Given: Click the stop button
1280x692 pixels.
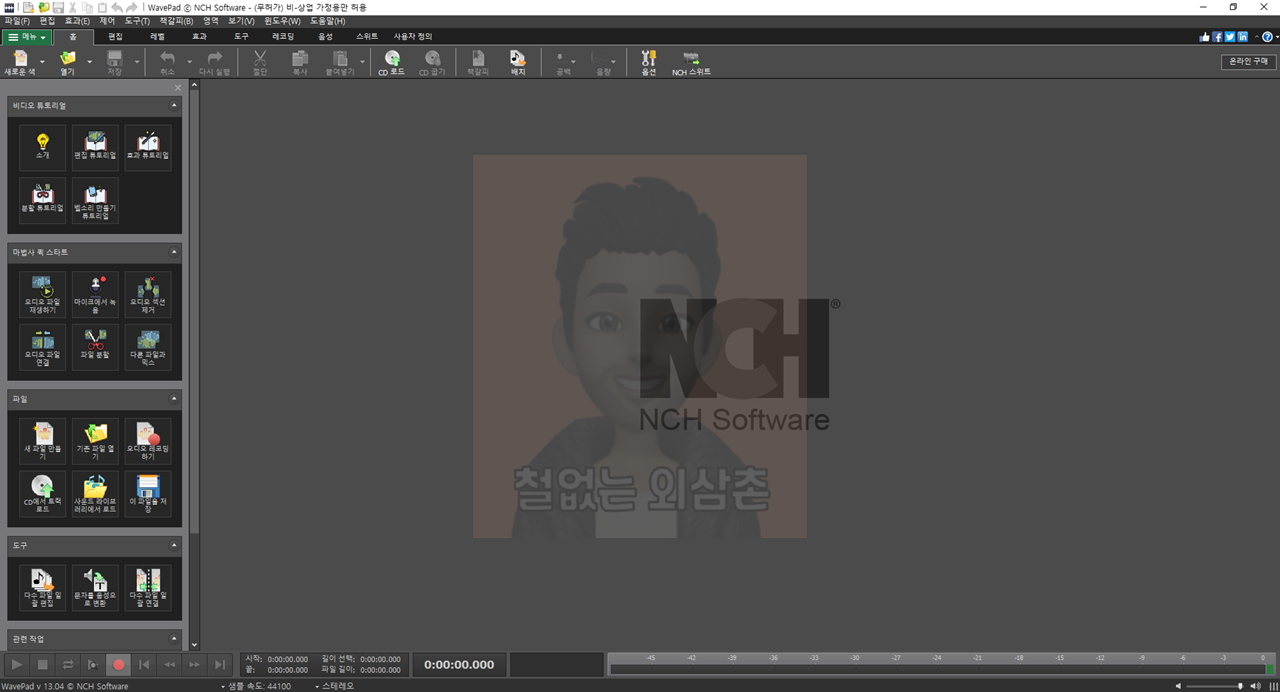Looking at the screenshot, I should coord(43,664).
